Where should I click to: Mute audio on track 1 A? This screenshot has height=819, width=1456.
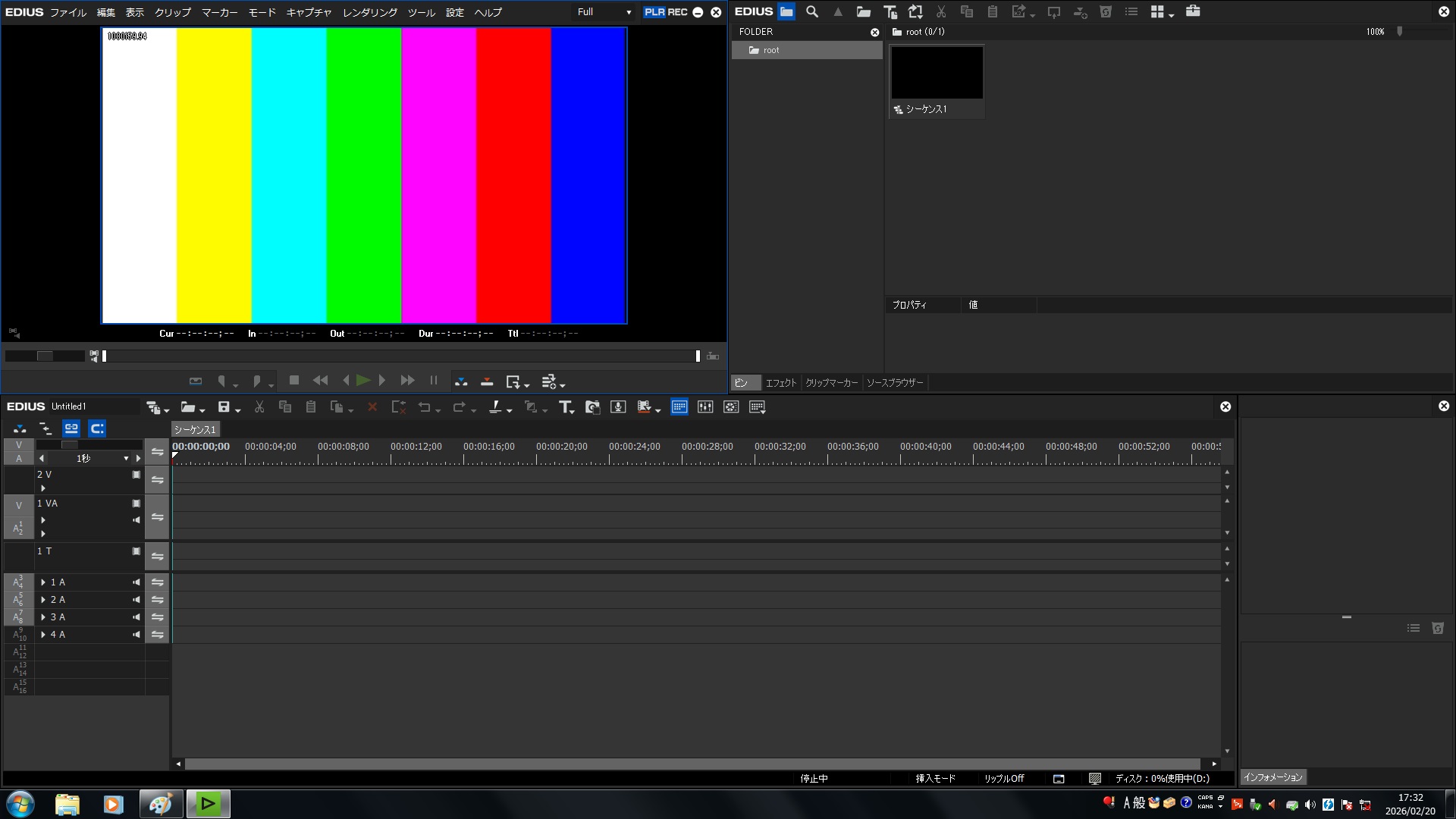pyautogui.click(x=136, y=582)
